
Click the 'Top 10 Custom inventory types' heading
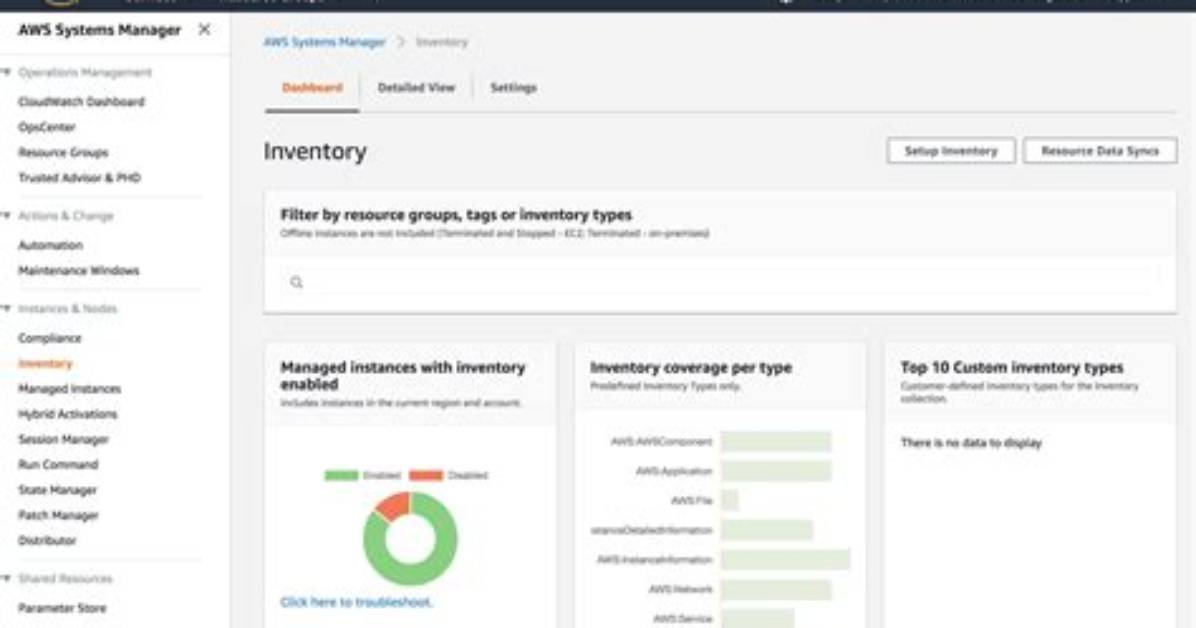click(x=1011, y=367)
